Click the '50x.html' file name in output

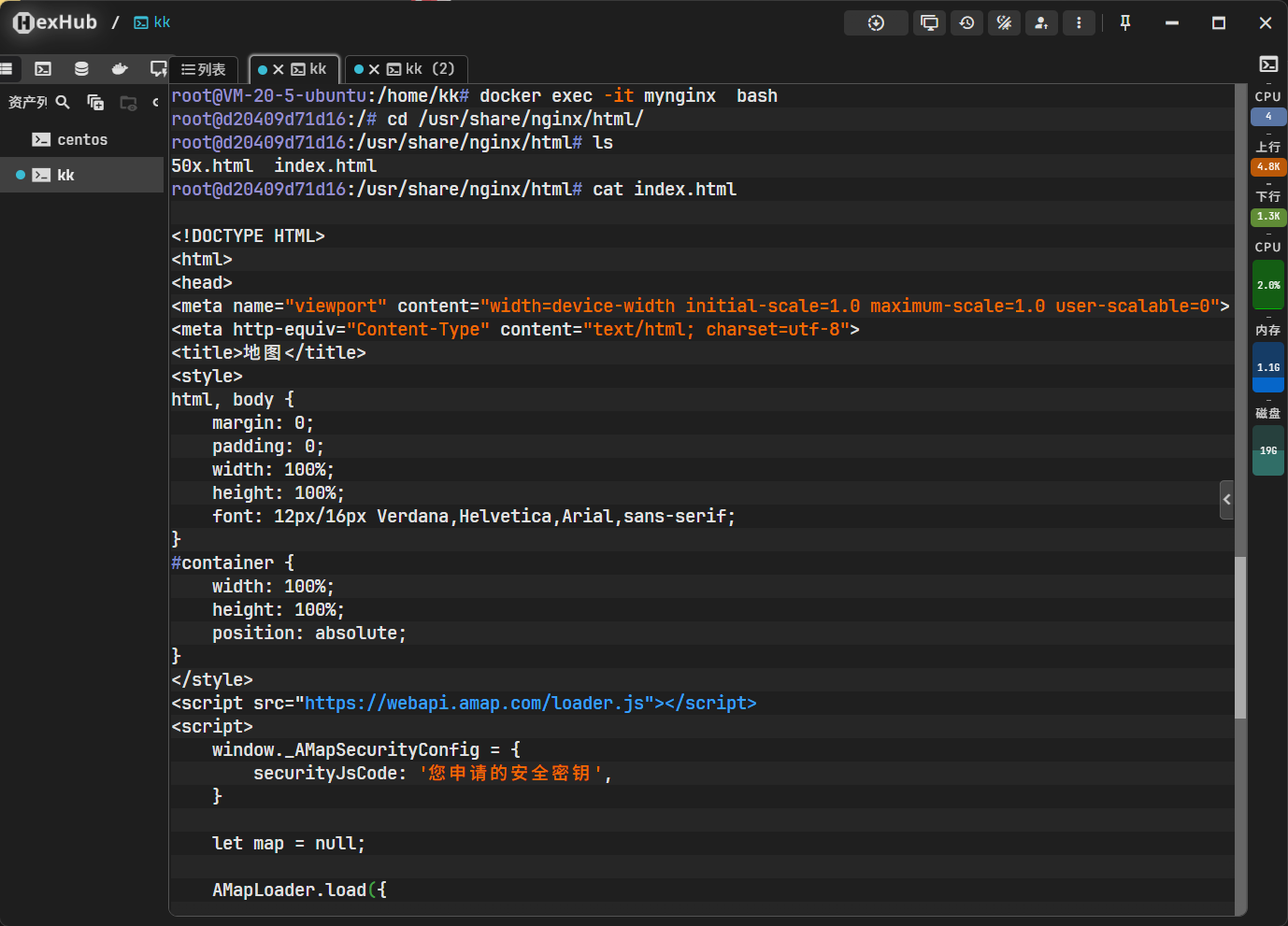click(212, 165)
